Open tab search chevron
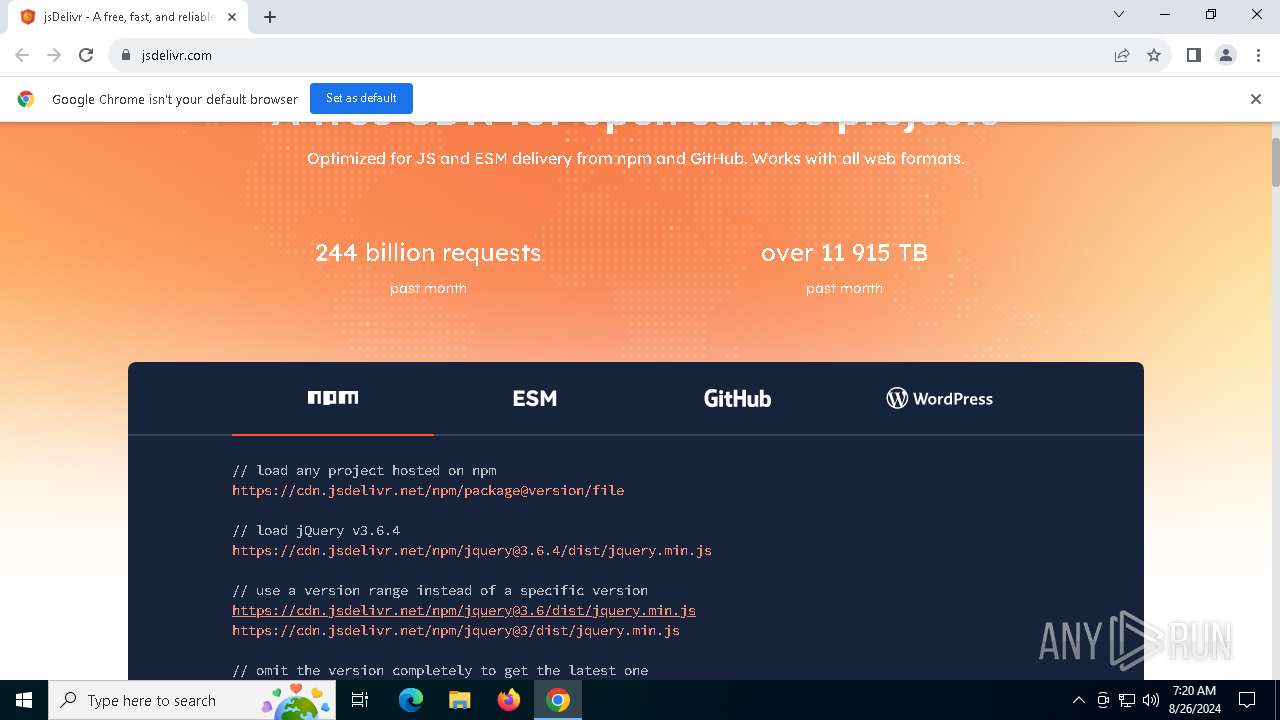 point(1119,14)
